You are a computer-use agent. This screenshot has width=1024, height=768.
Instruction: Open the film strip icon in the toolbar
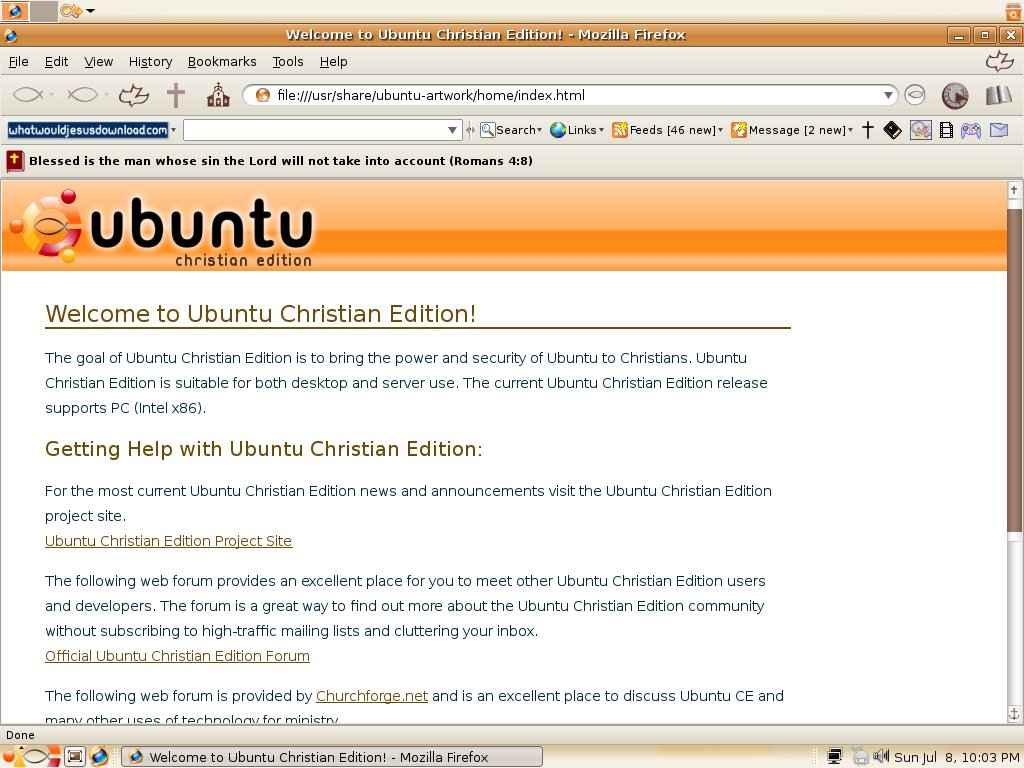946,130
